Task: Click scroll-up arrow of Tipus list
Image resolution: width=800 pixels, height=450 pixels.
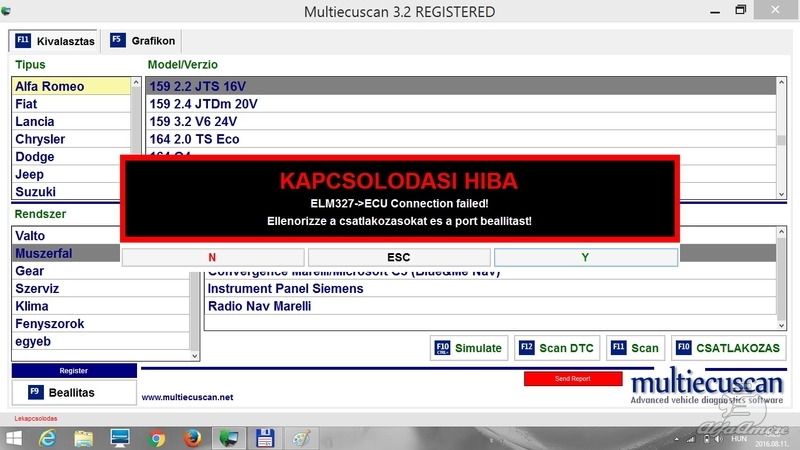Action: pos(136,83)
